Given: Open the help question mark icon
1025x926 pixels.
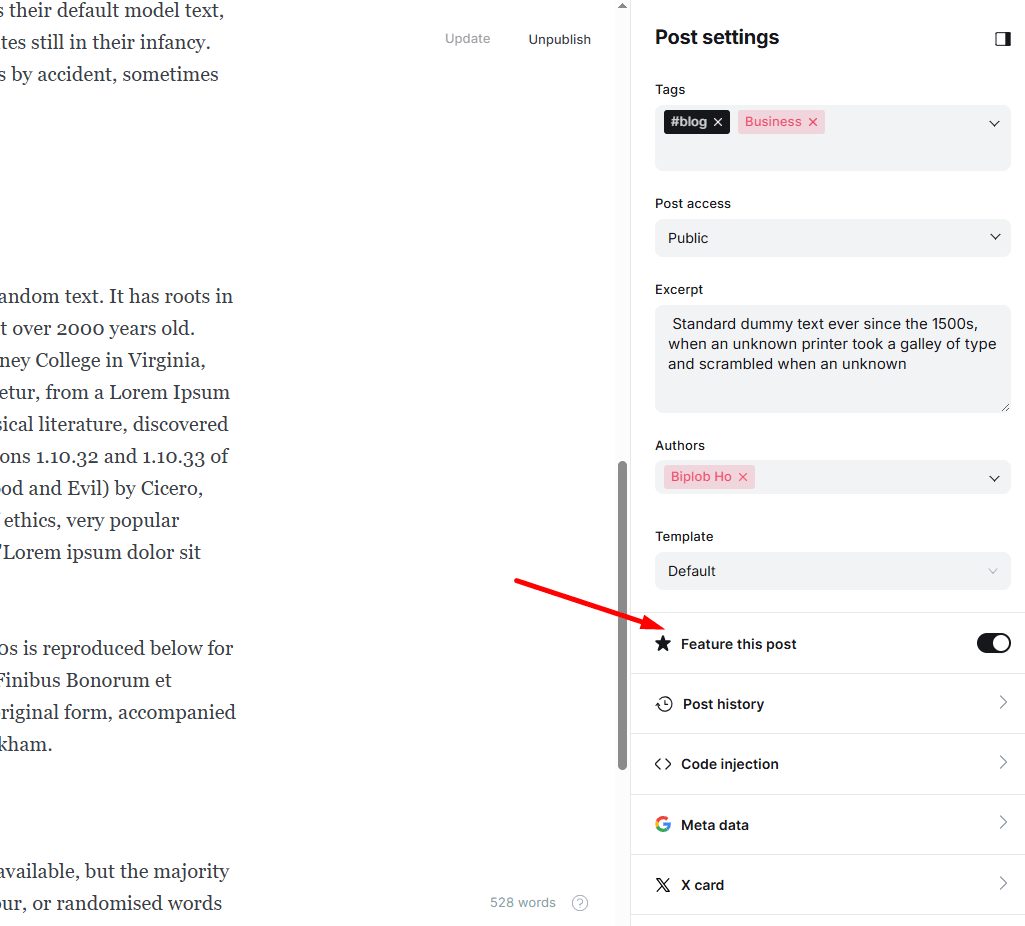Looking at the screenshot, I should click(x=580, y=903).
